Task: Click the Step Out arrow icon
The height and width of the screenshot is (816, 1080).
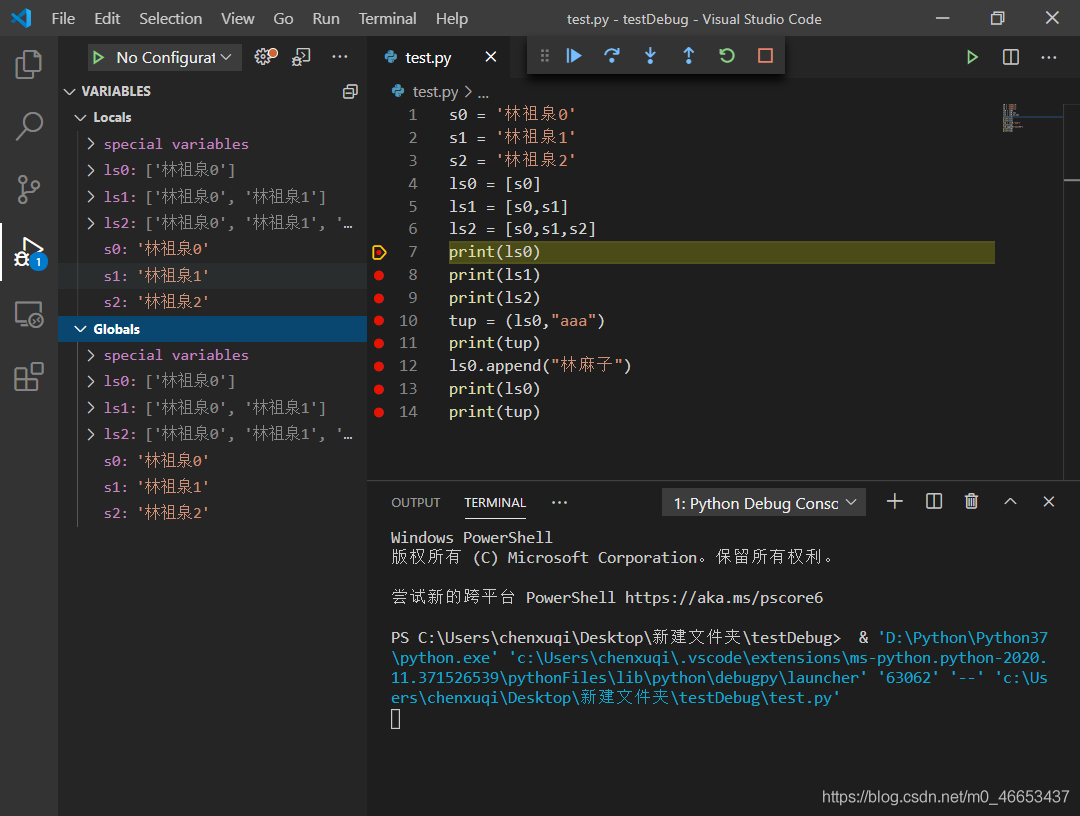Action: [688, 56]
